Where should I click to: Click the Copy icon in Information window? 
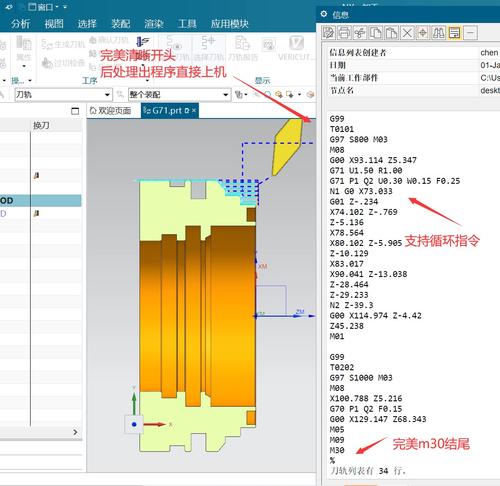(x=376, y=33)
